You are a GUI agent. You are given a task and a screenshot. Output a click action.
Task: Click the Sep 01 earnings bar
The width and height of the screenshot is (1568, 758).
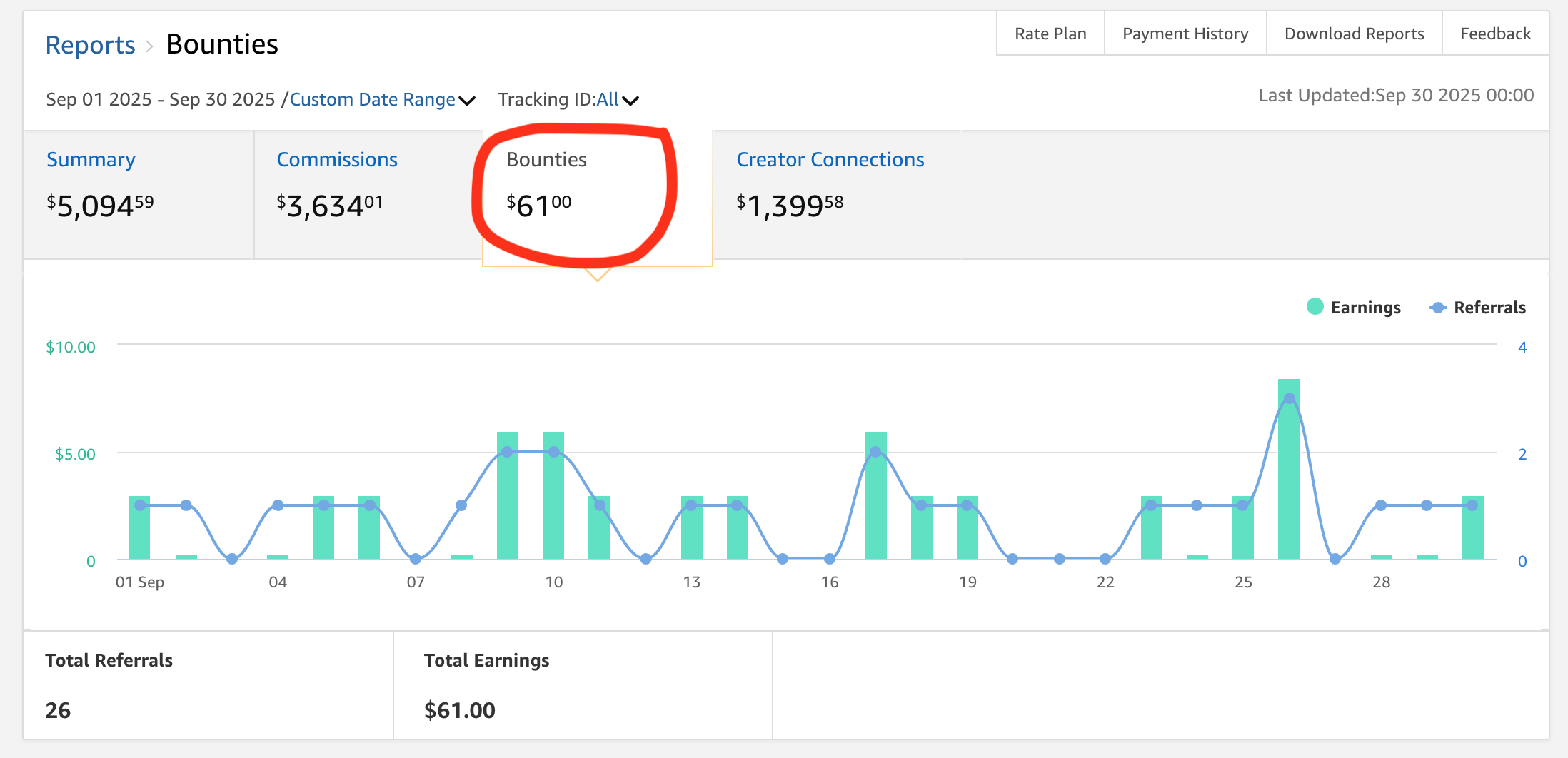(x=139, y=528)
